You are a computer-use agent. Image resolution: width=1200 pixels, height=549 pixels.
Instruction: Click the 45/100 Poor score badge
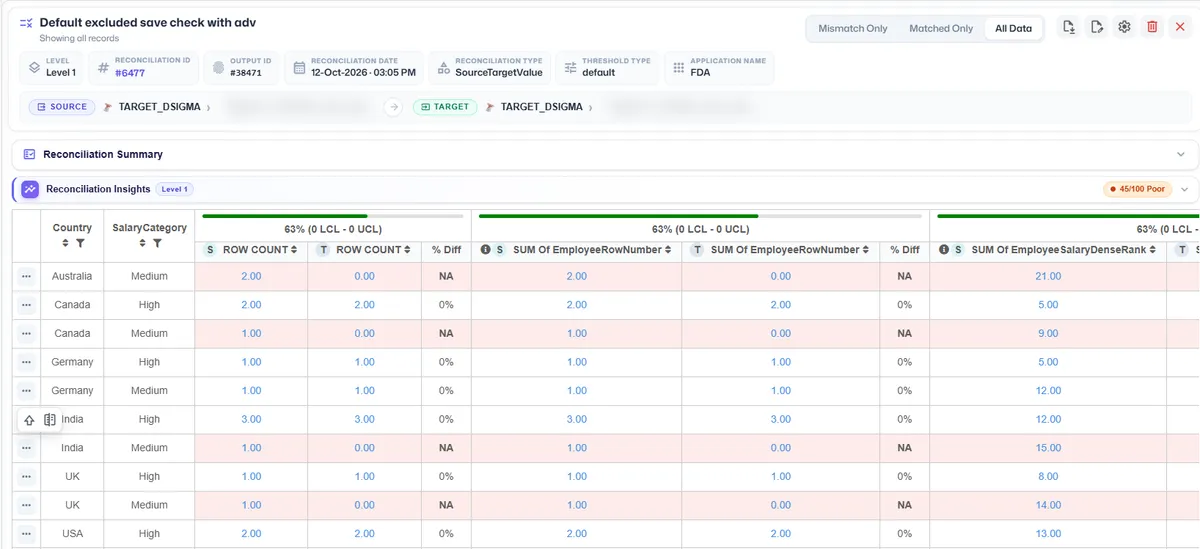tap(1137, 189)
